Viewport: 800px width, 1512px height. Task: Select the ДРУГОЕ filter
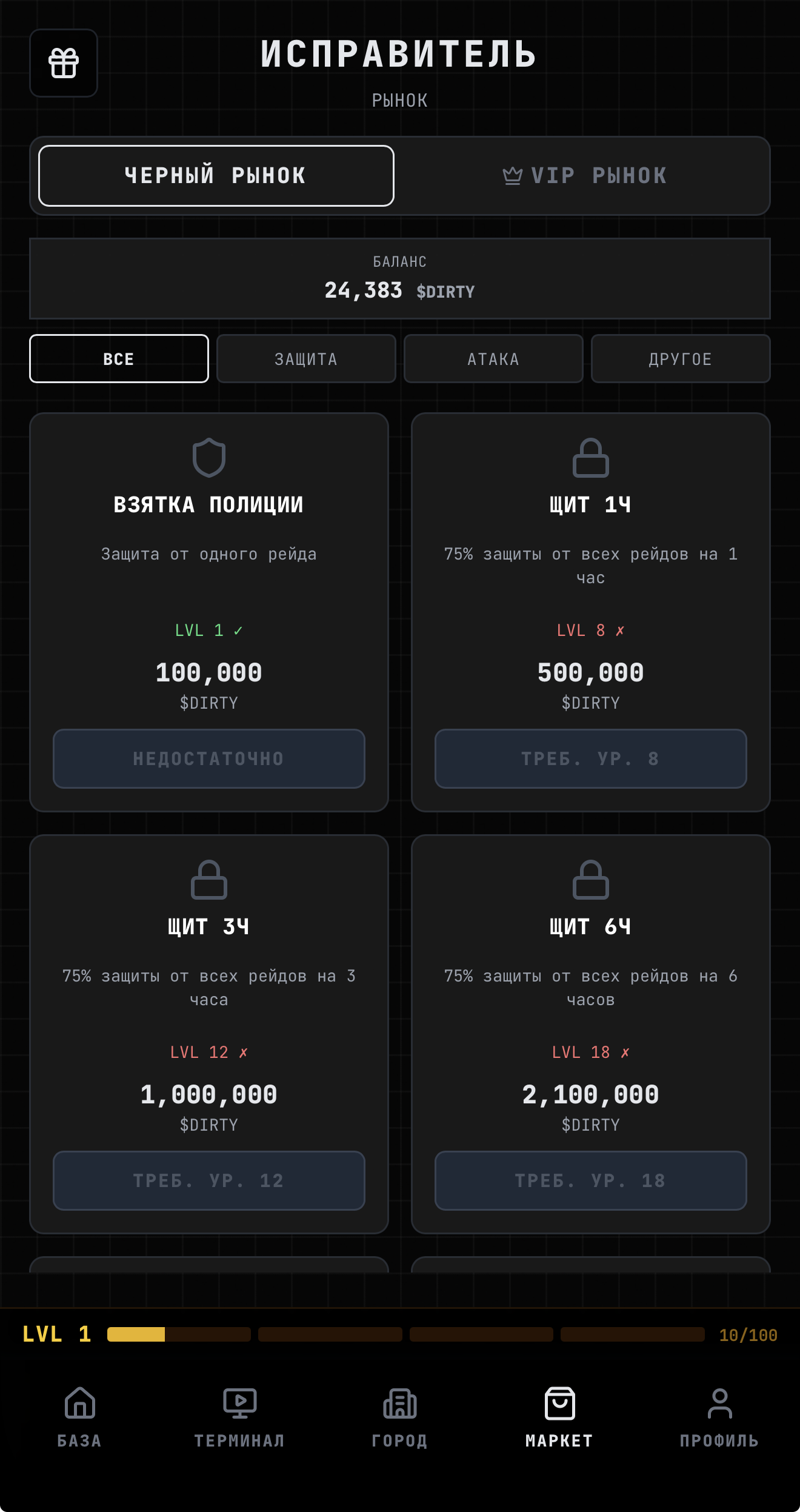point(681,358)
